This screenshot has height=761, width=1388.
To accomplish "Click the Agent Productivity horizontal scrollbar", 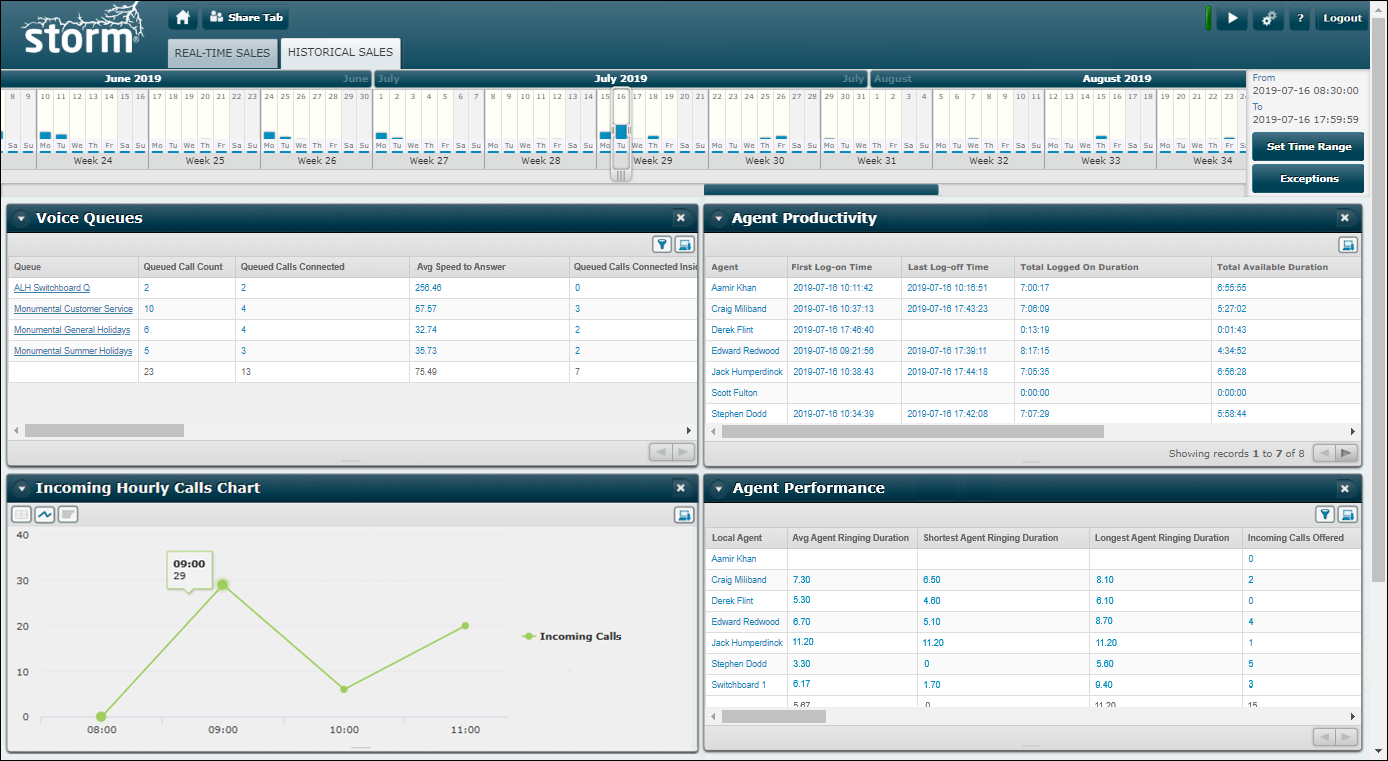I will pyautogui.click(x=912, y=431).
